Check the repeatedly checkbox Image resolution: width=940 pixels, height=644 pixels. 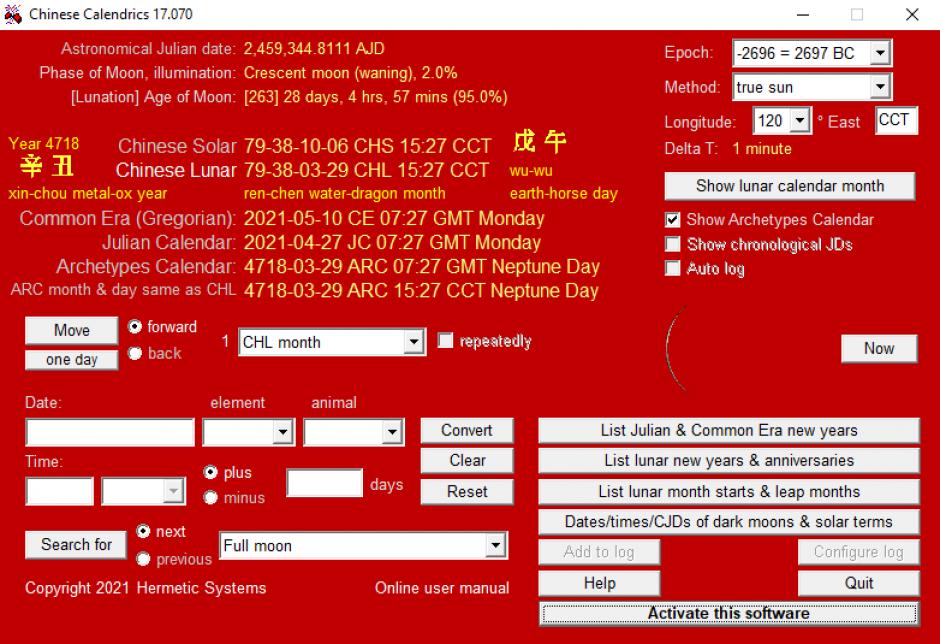[446, 342]
